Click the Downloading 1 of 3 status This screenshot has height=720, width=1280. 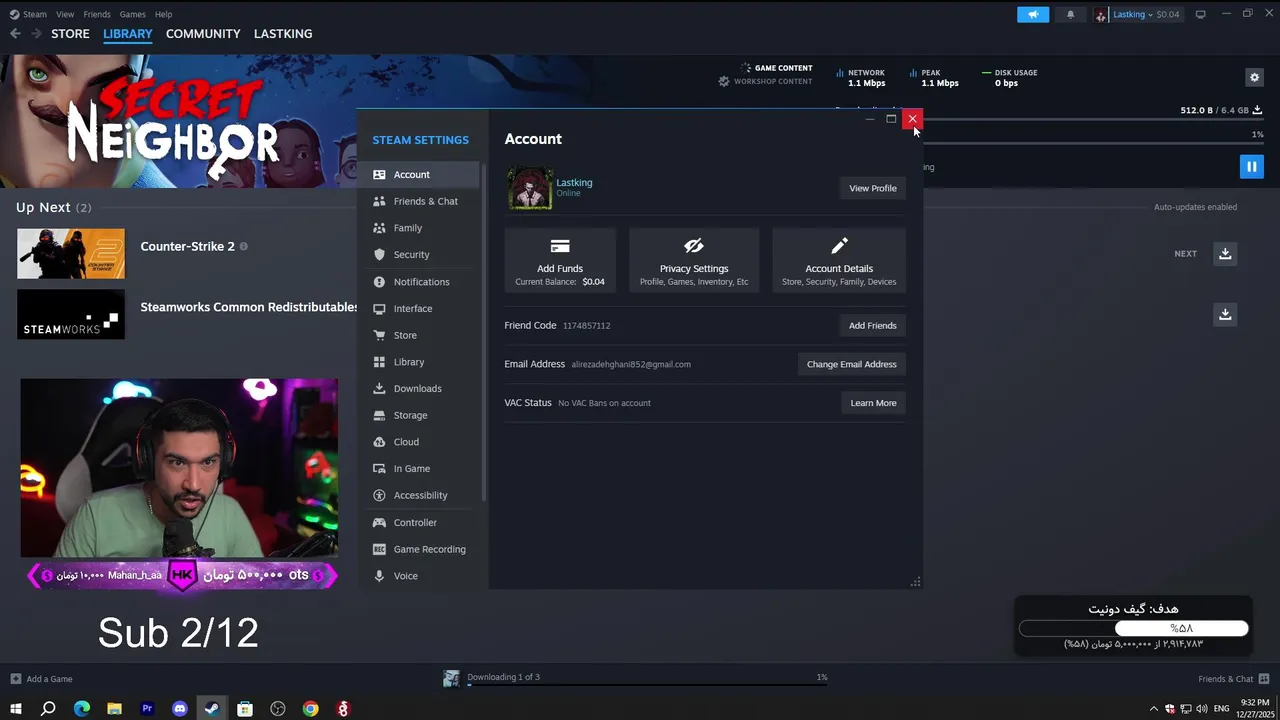[x=503, y=677]
